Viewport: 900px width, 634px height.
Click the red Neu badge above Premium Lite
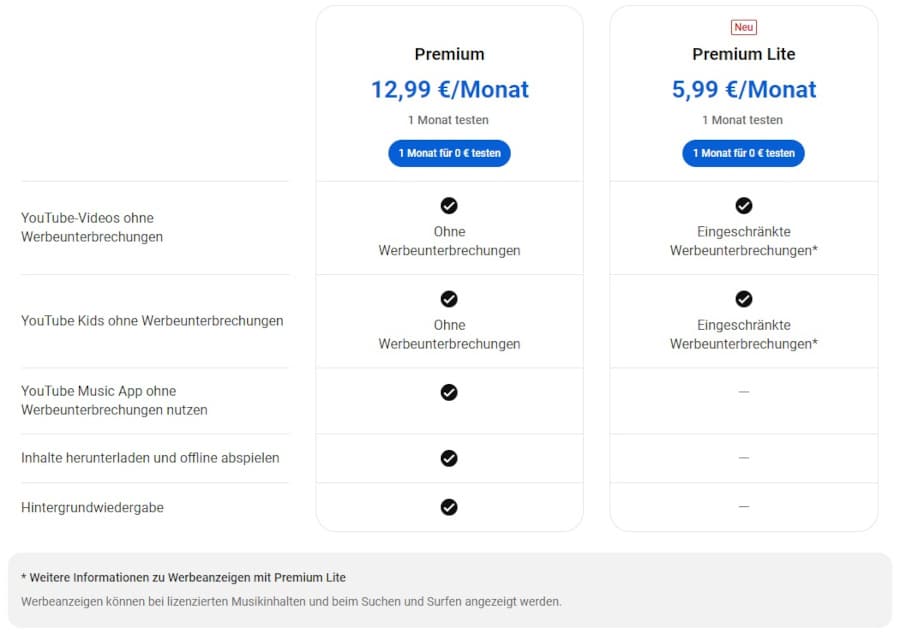pos(743,27)
